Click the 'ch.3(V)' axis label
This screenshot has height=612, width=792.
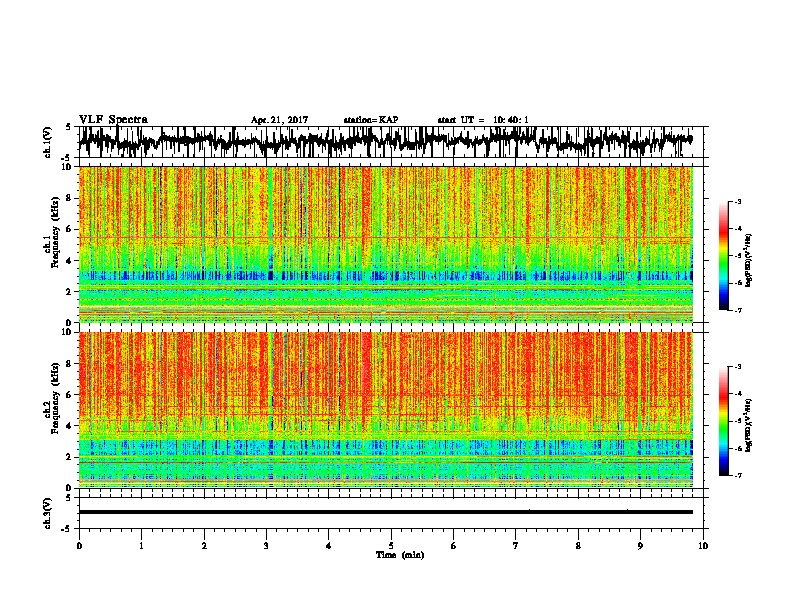[x=47, y=513]
